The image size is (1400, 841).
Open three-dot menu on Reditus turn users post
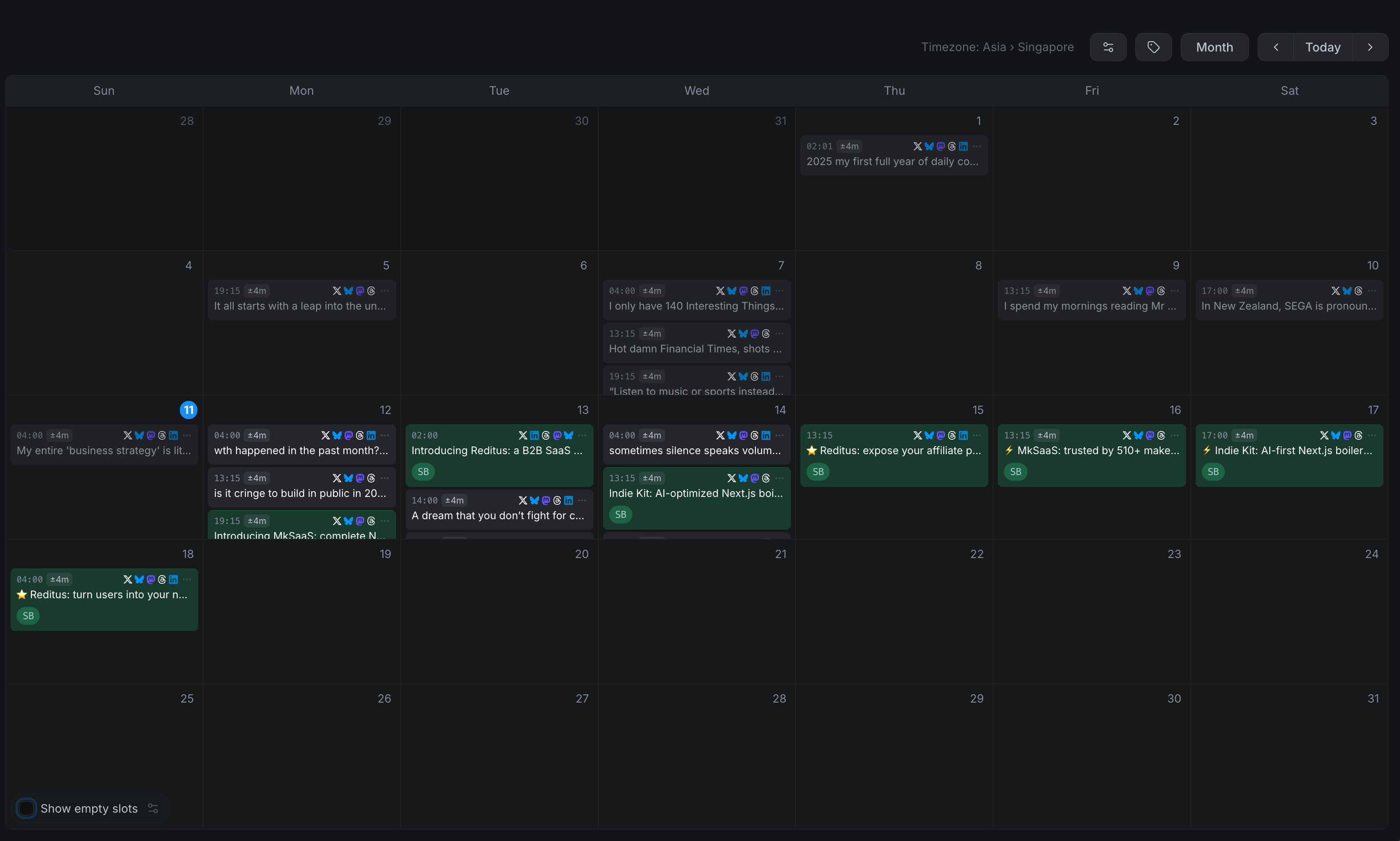[187, 579]
